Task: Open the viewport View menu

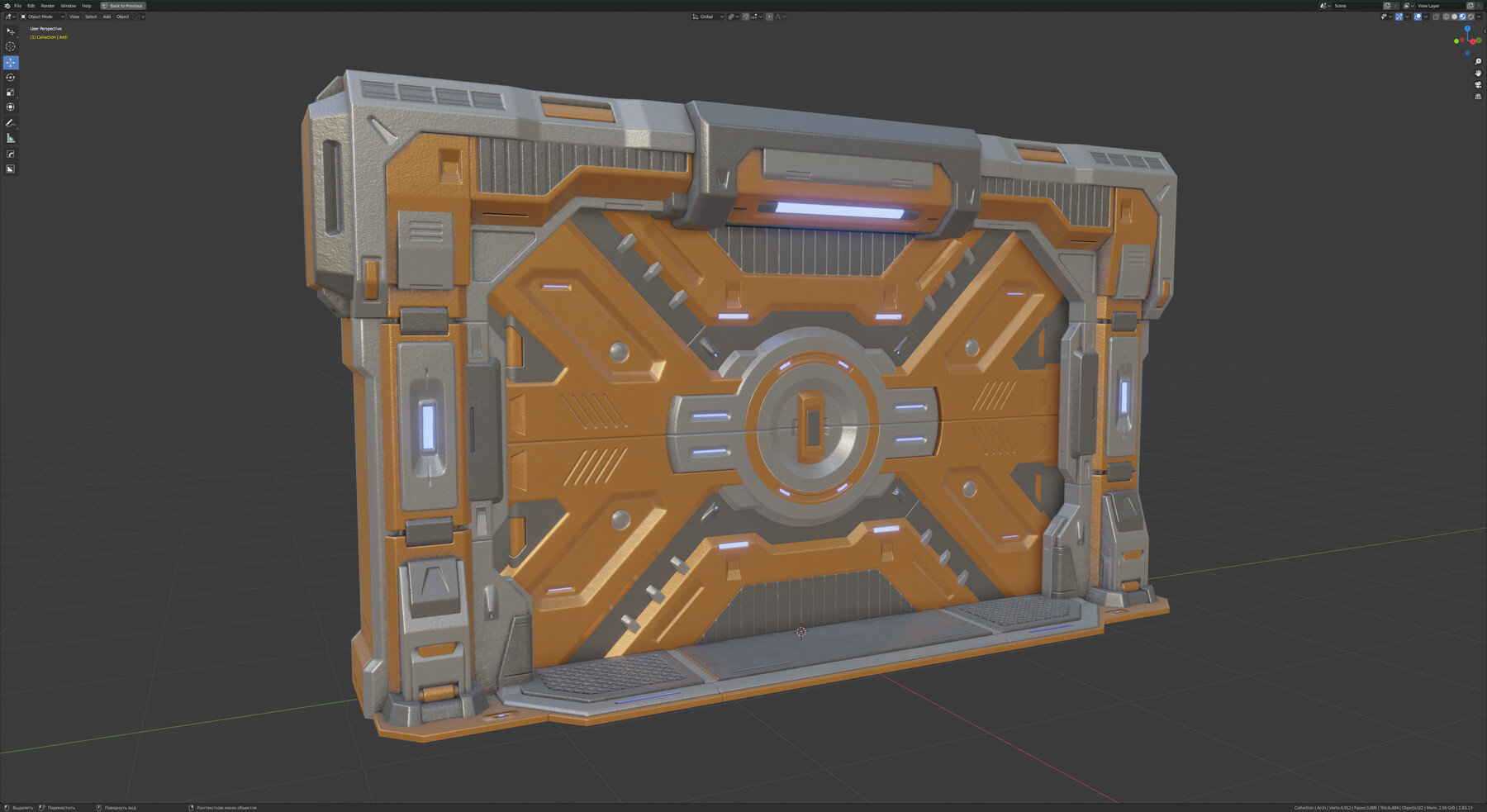Action: tap(74, 17)
